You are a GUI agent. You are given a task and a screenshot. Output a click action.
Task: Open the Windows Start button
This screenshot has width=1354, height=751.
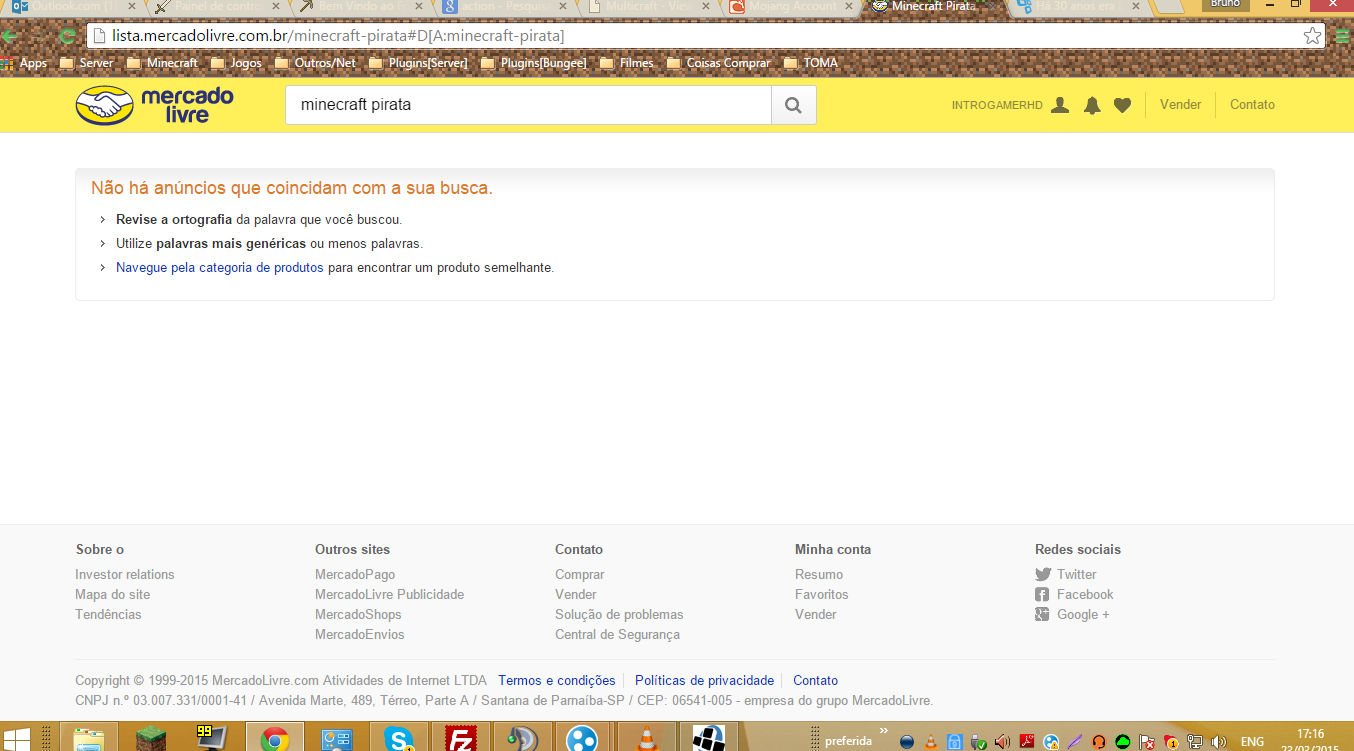16,741
